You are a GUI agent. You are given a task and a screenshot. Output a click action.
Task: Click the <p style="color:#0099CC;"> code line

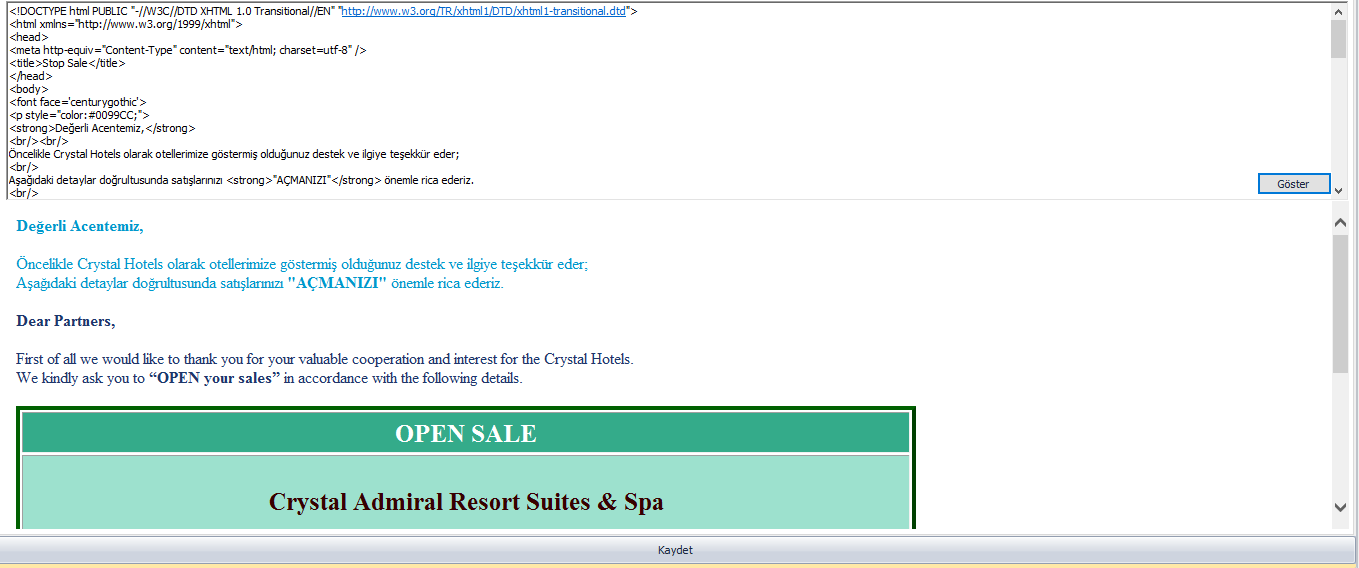[x=80, y=115]
